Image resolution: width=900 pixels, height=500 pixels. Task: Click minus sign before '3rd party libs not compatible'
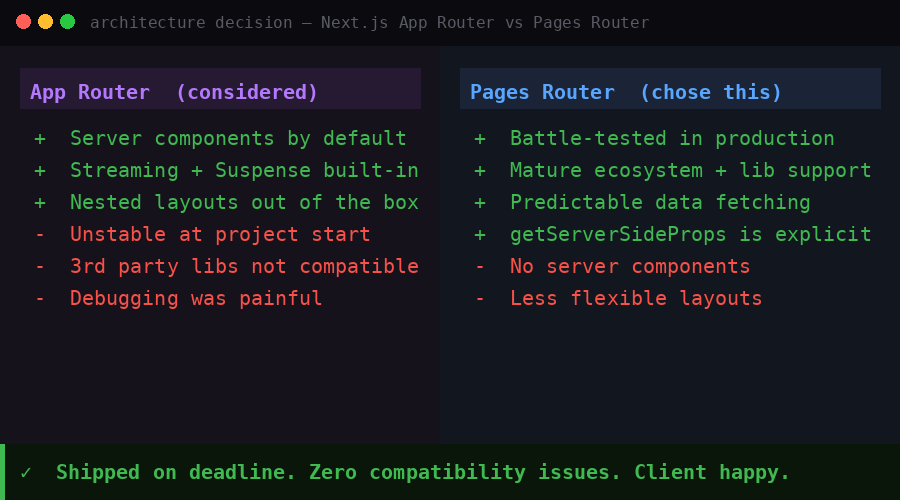click(40, 267)
